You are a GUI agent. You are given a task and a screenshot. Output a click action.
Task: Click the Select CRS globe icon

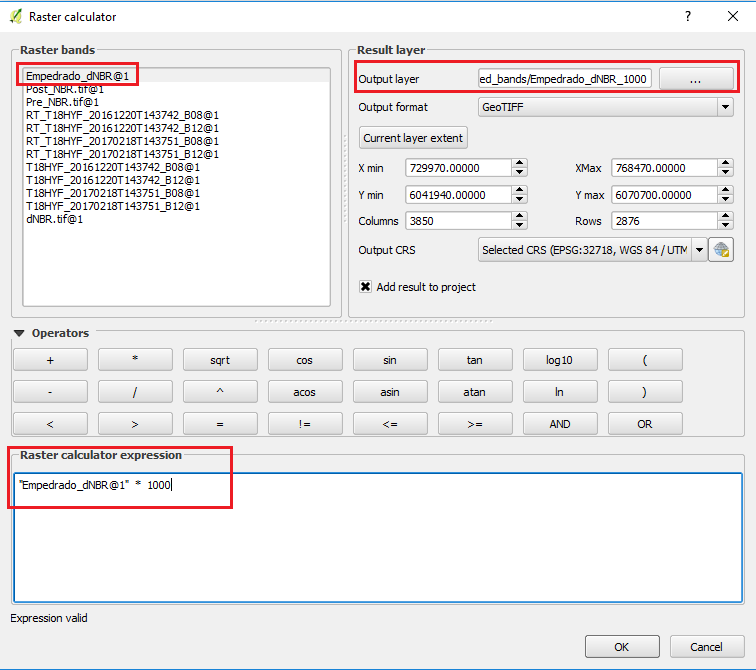[720, 250]
